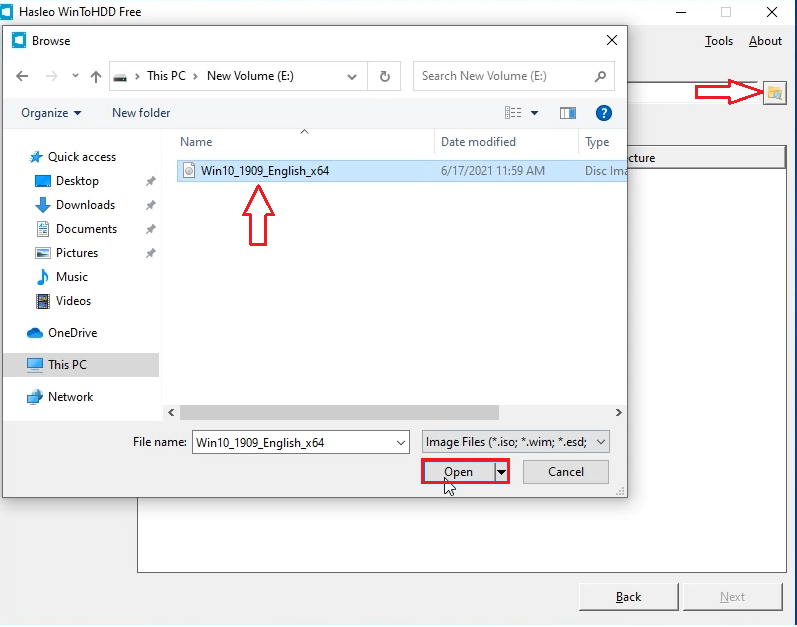The height and width of the screenshot is (627, 797).
Task: Click the pin icon next to Pictures
Action: [x=150, y=253]
